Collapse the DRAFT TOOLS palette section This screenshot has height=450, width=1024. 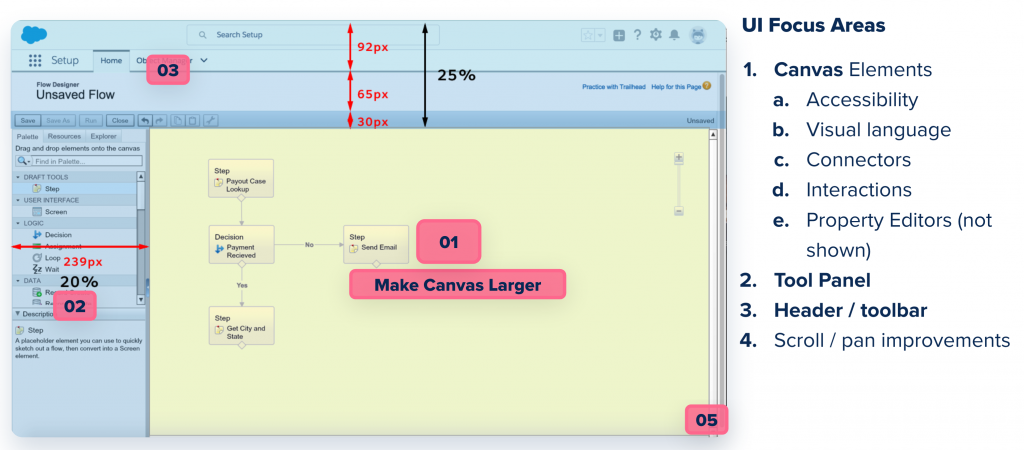[x=18, y=177]
